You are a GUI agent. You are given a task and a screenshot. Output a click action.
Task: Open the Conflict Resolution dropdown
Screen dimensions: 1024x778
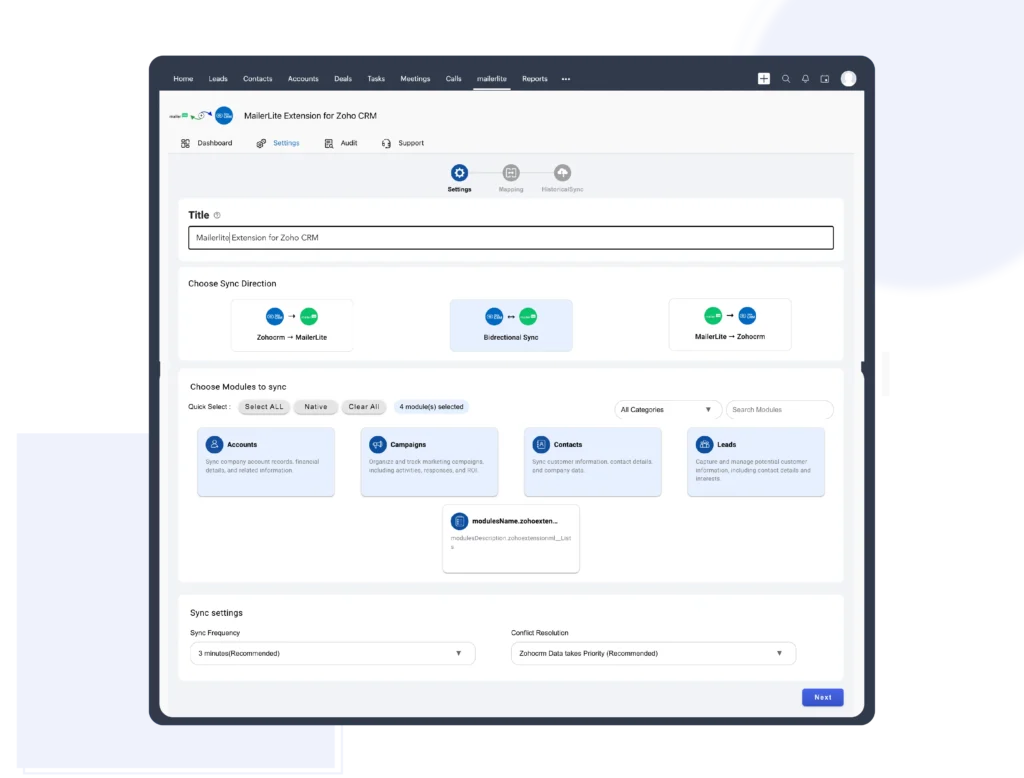point(653,653)
